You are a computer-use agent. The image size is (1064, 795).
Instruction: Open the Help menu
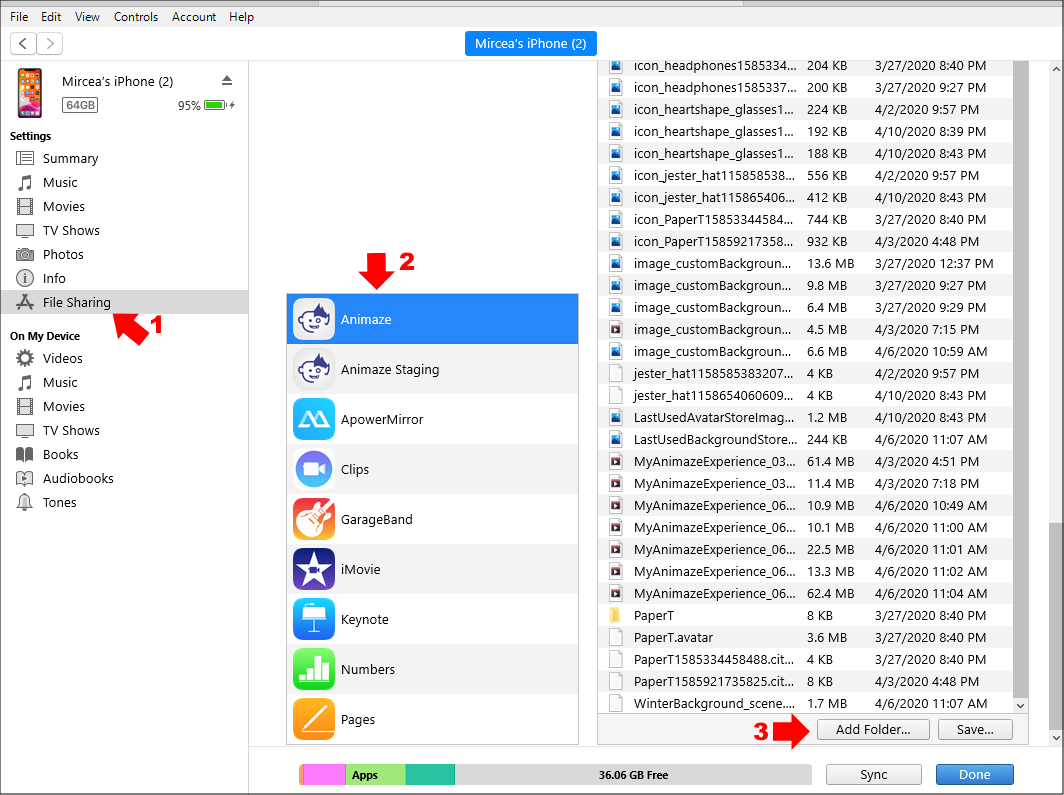point(241,16)
